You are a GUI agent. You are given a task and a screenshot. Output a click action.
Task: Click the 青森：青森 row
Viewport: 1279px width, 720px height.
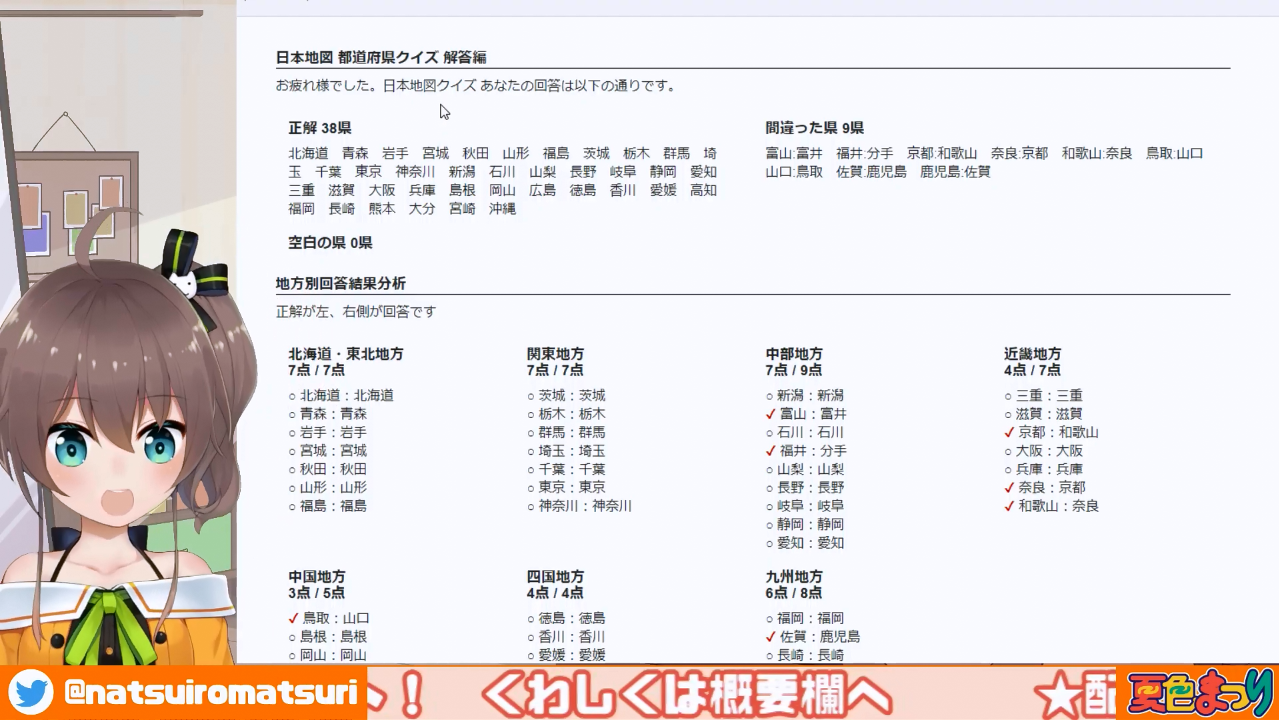click(x=328, y=414)
